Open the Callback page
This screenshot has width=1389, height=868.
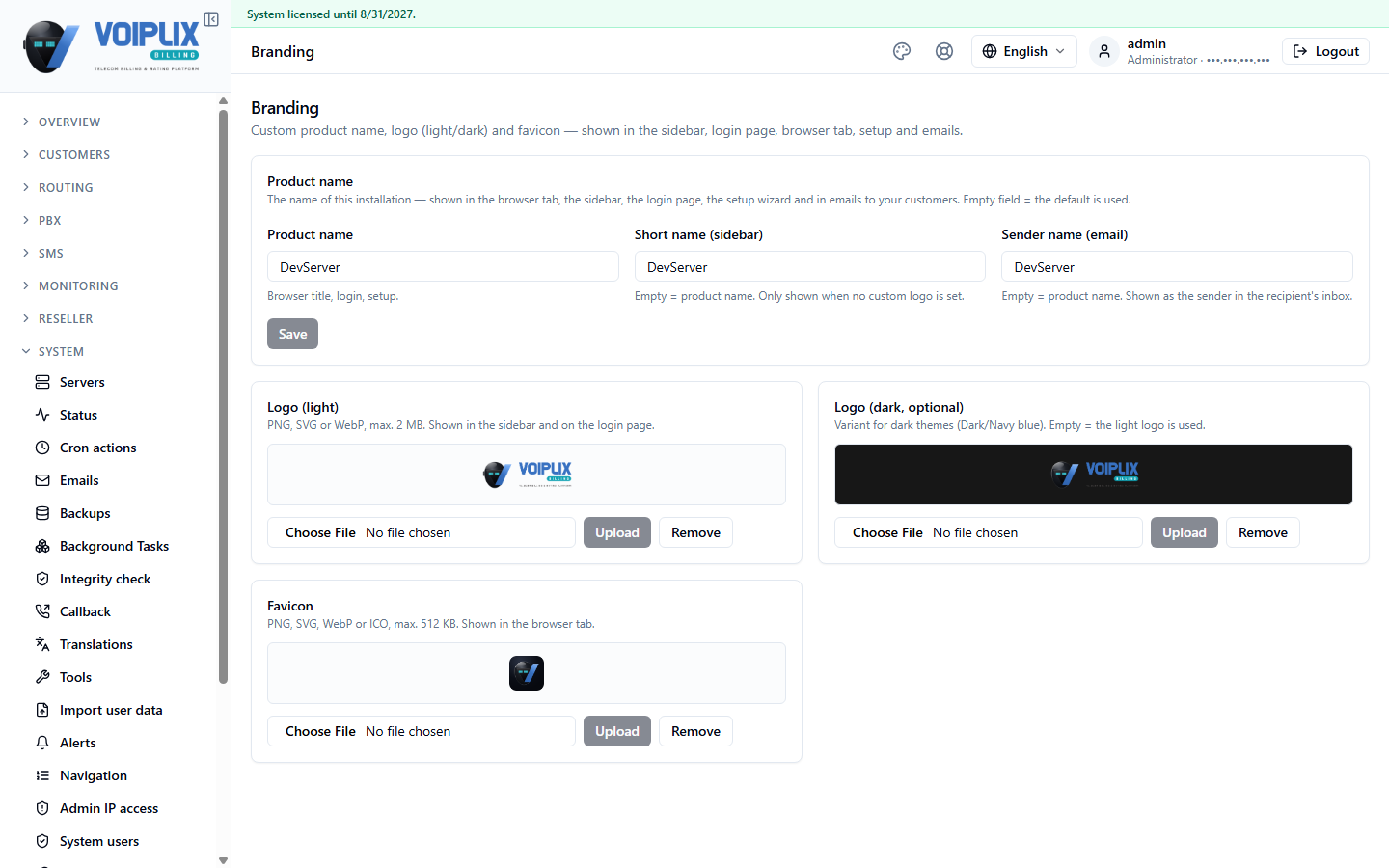[x=85, y=611]
